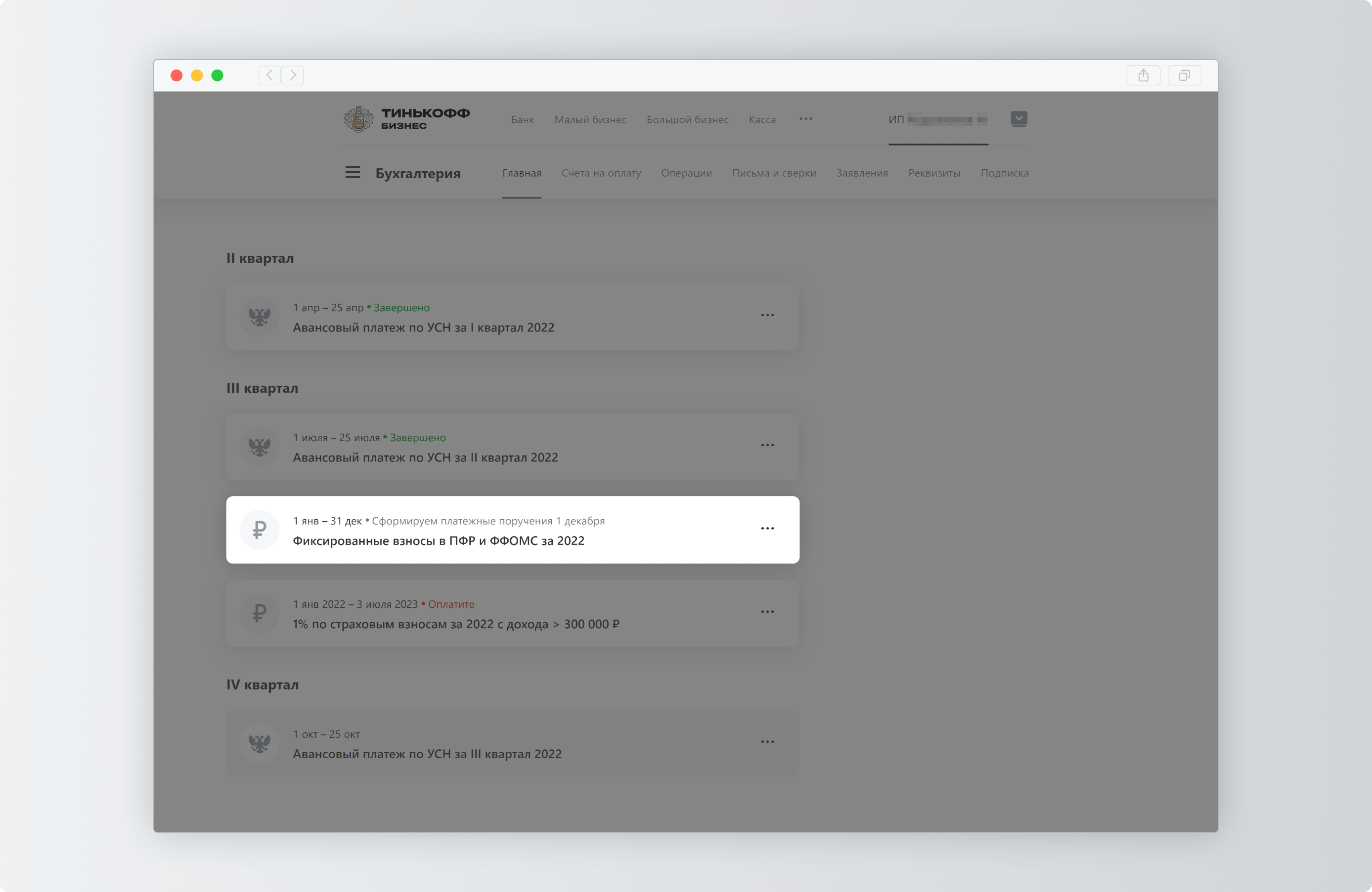The image size is (1372, 892).
Task: Switch to Счета на оплату tab
Action: coord(601,173)
